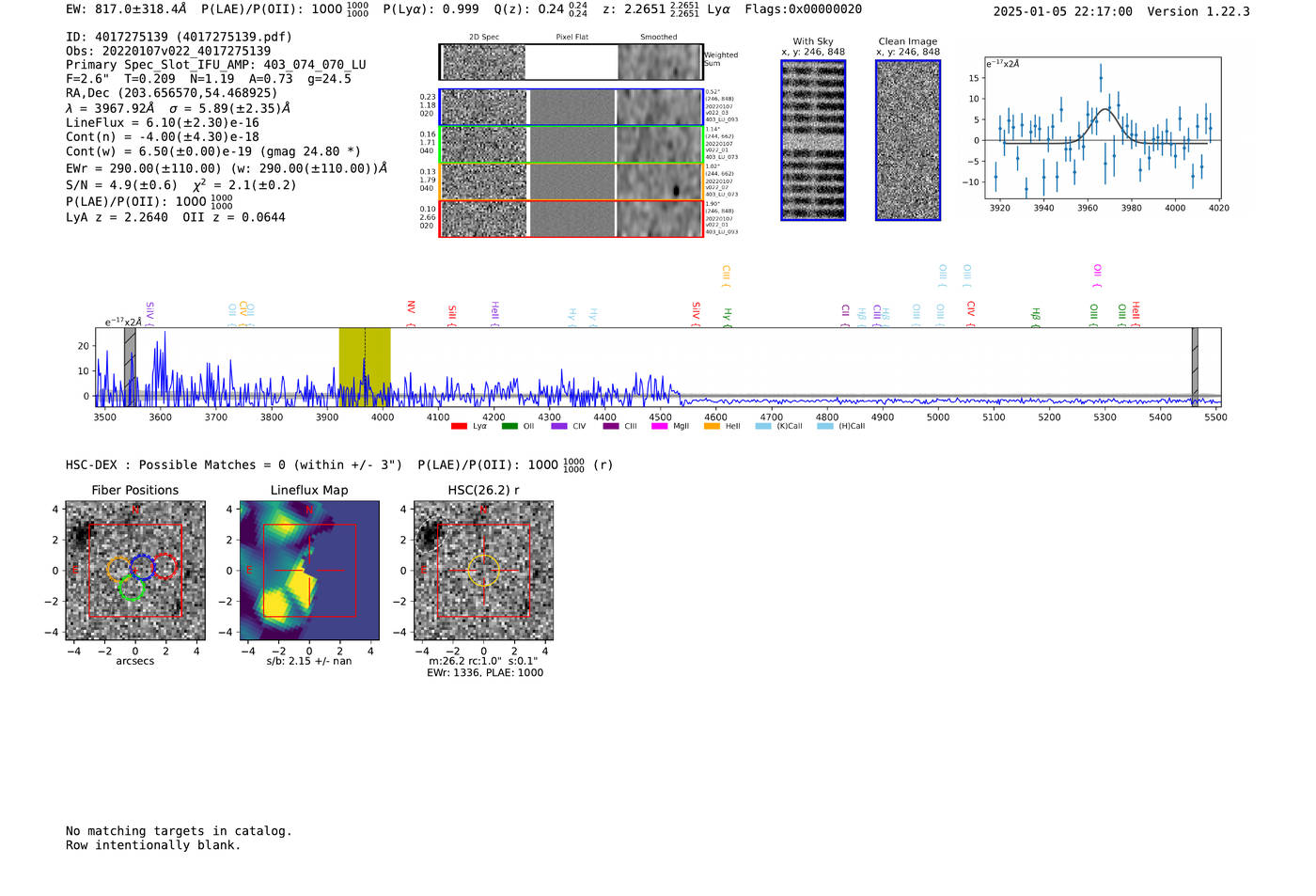Select the green-bordered 2D spectrum fiber row
Image resolution: width=1316 pixels, height=896 pixels.
[572, 145]
